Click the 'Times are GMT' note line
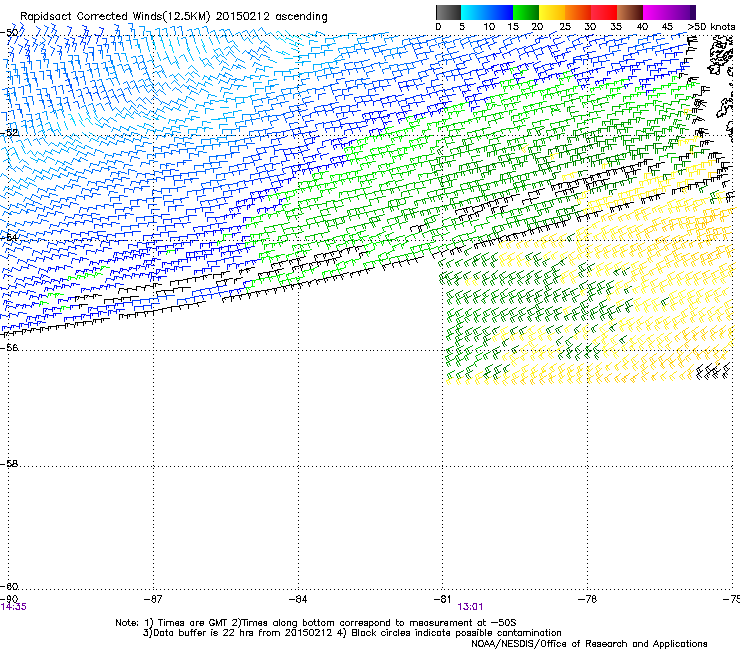Image resolution: width=740 pixels, height=650 pixels. coord(316,623)
